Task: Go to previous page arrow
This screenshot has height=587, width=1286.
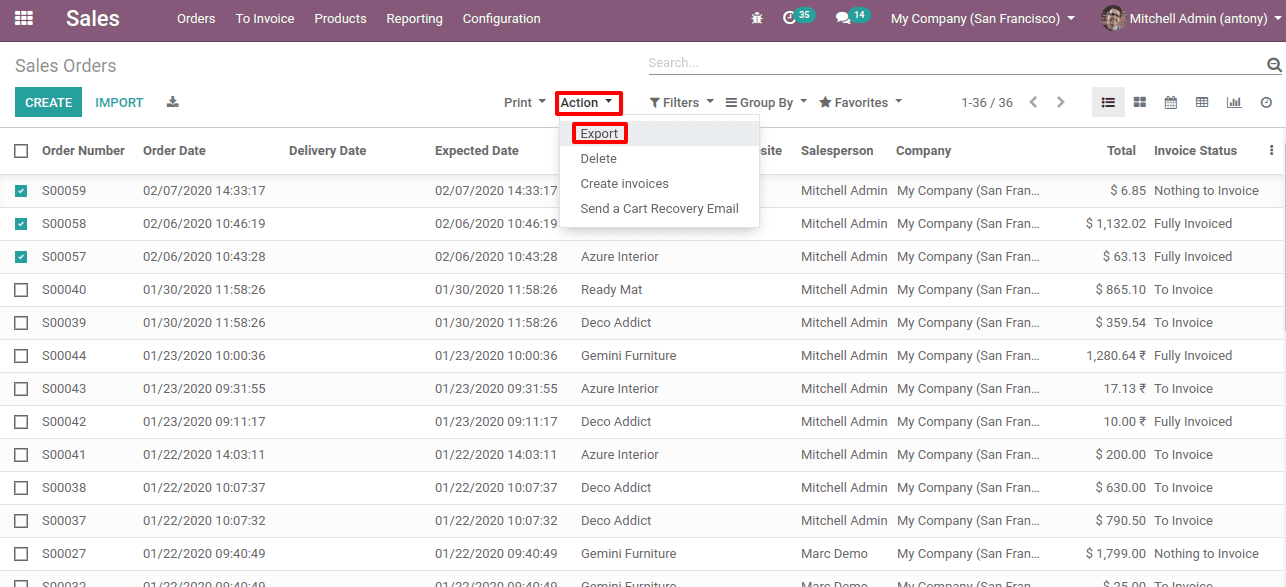Action: [1033, 102]
